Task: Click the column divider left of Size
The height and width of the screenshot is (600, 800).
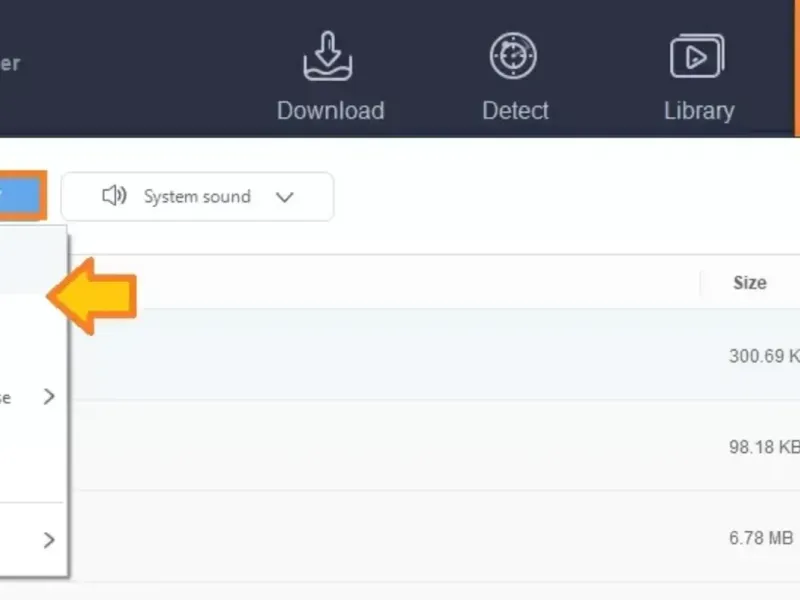Action: tap(700, 283)
